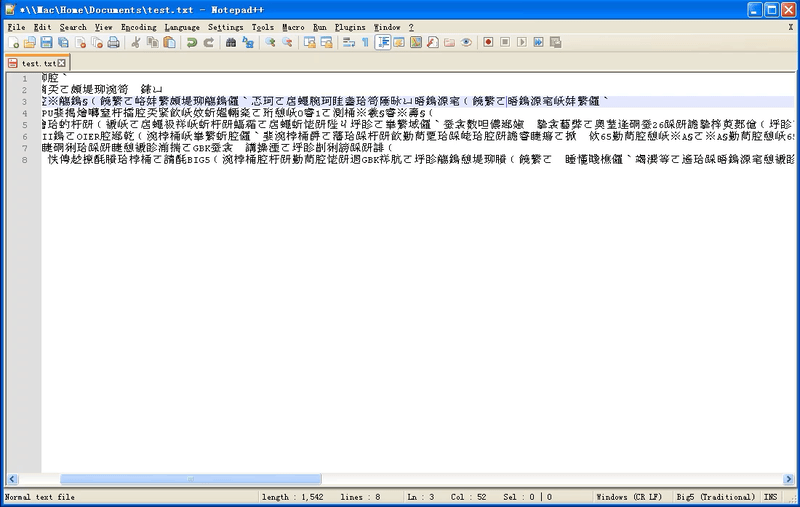Open the Tools menu
This screenshot has width=800, height=507.
263,28
